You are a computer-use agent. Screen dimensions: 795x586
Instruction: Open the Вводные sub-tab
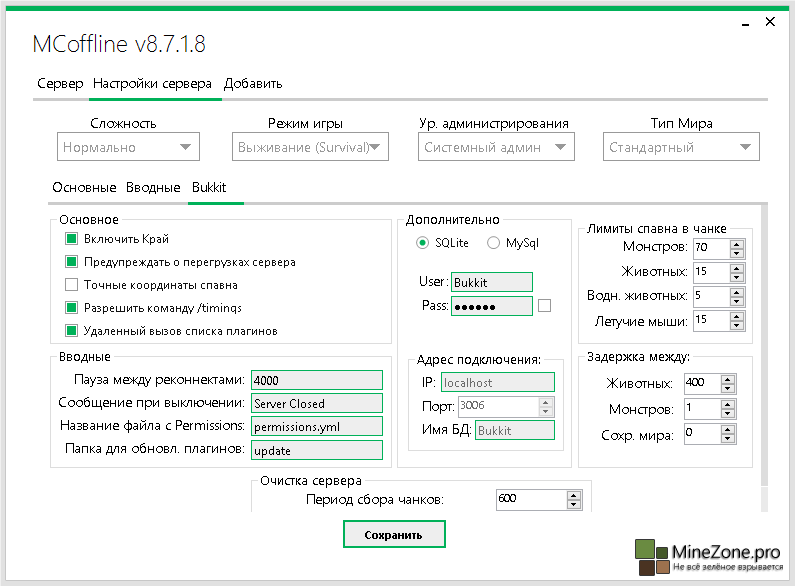[153, 188]
